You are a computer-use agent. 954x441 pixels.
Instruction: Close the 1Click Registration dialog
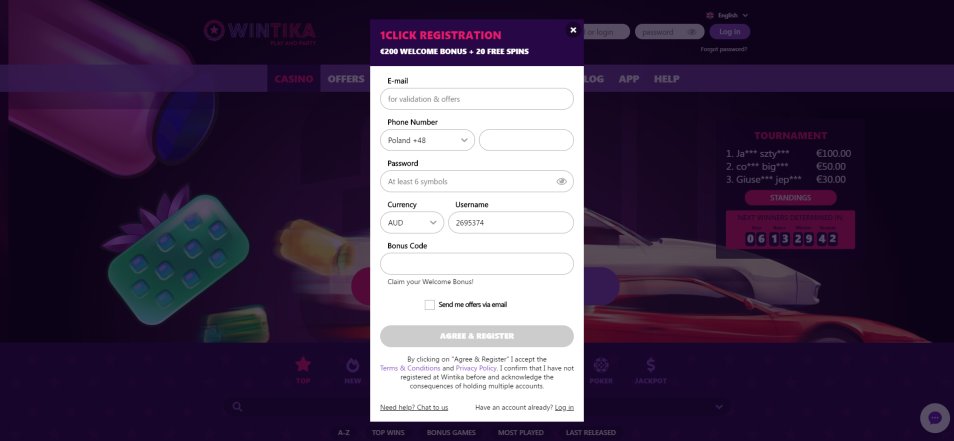(573, 30)
